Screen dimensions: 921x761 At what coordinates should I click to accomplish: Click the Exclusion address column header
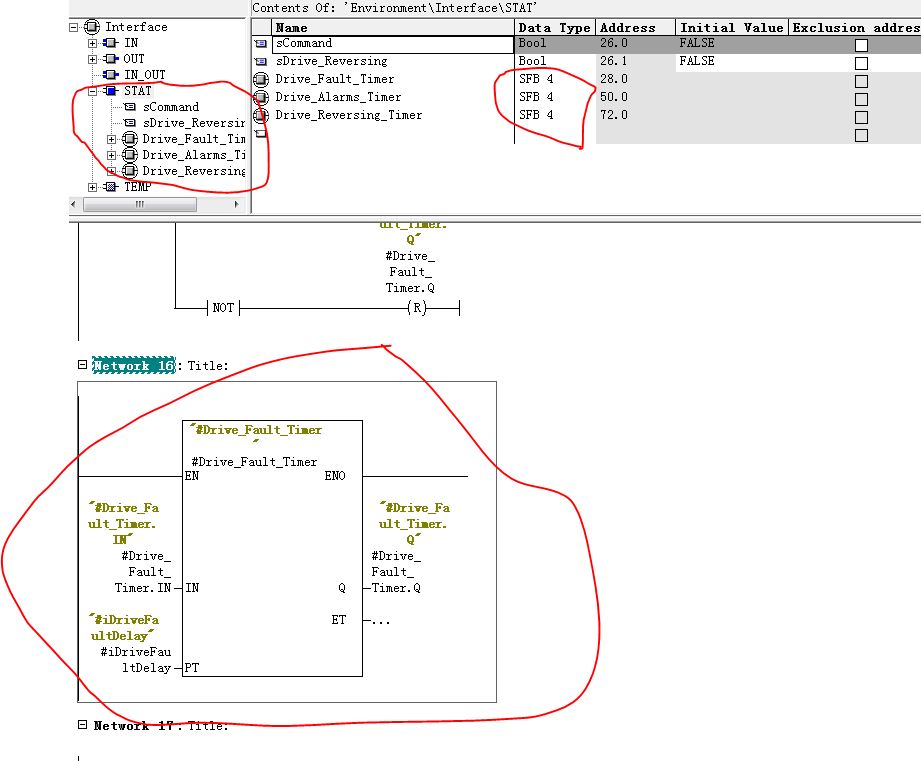(x=855, y=28)
